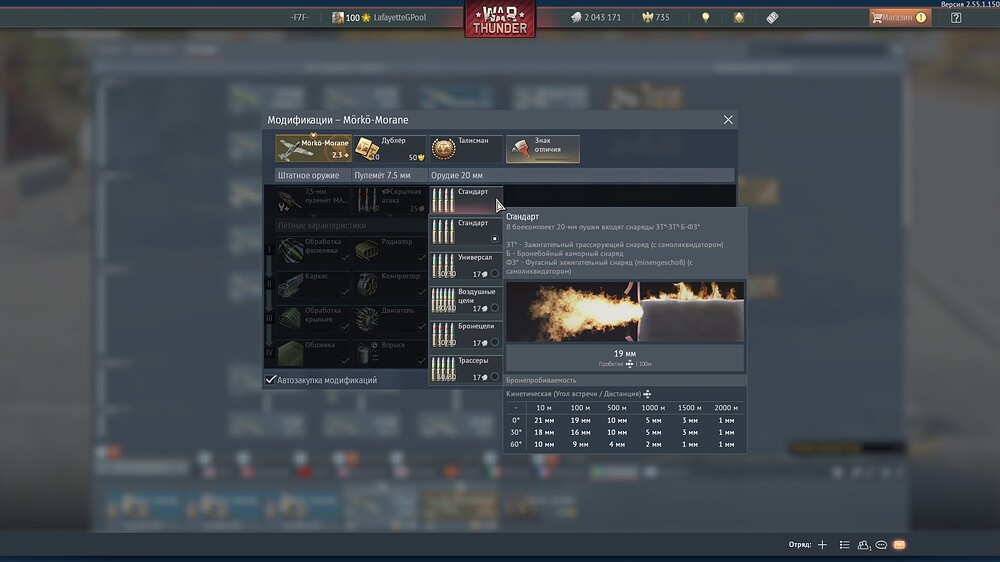Open the items ticket icon in top bar

(772, 18)
